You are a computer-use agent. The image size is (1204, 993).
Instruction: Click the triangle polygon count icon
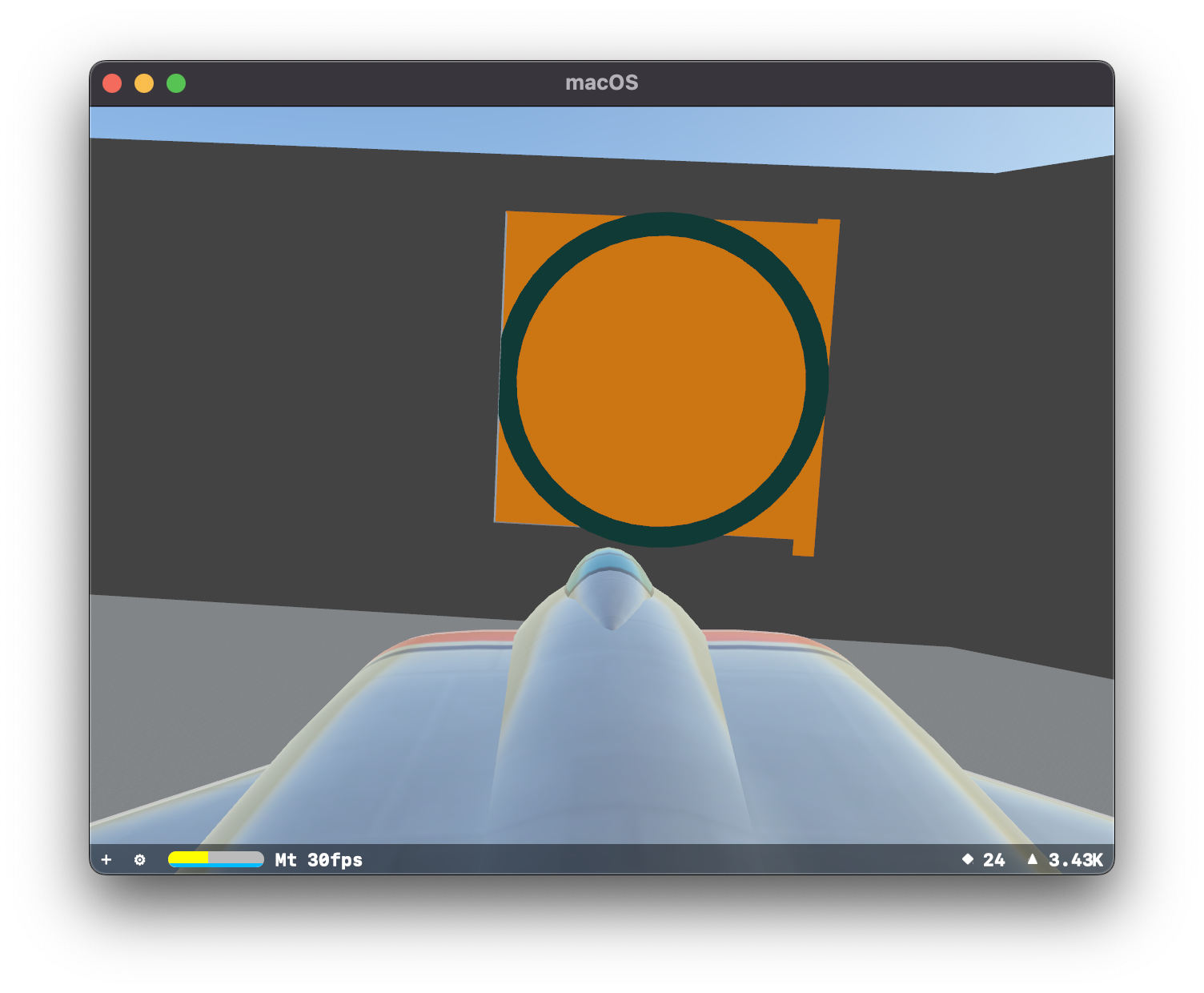[1033, 858]
